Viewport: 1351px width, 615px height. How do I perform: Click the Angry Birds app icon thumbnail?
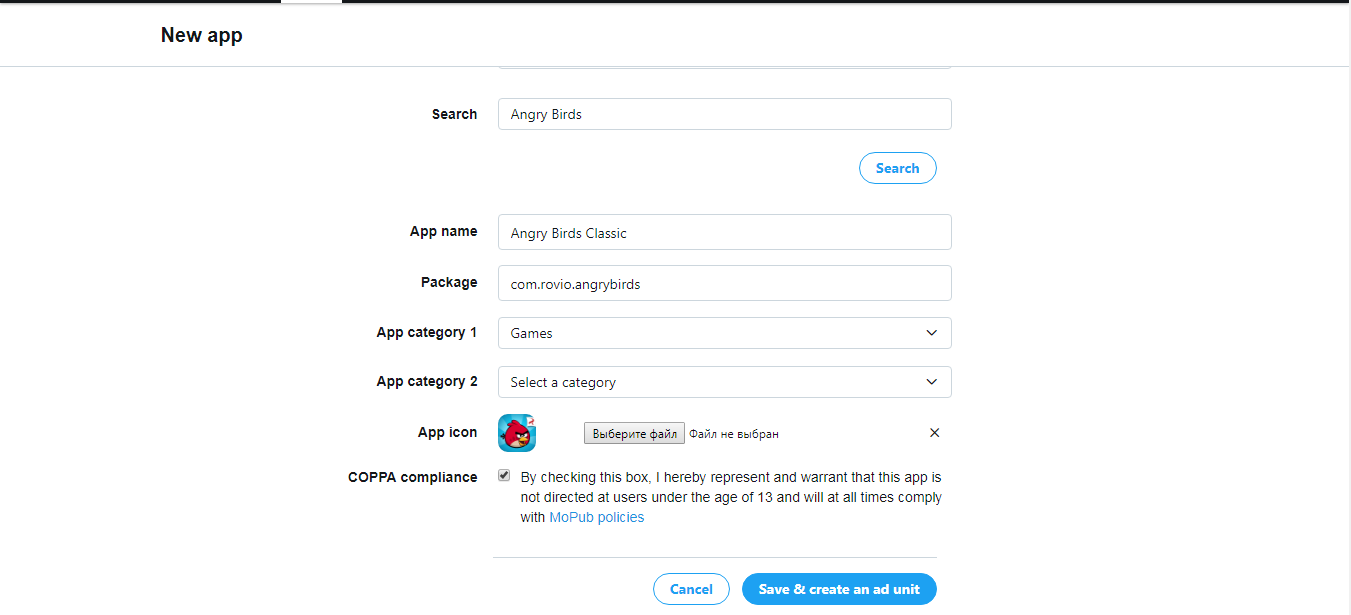(x=517, y=433)
